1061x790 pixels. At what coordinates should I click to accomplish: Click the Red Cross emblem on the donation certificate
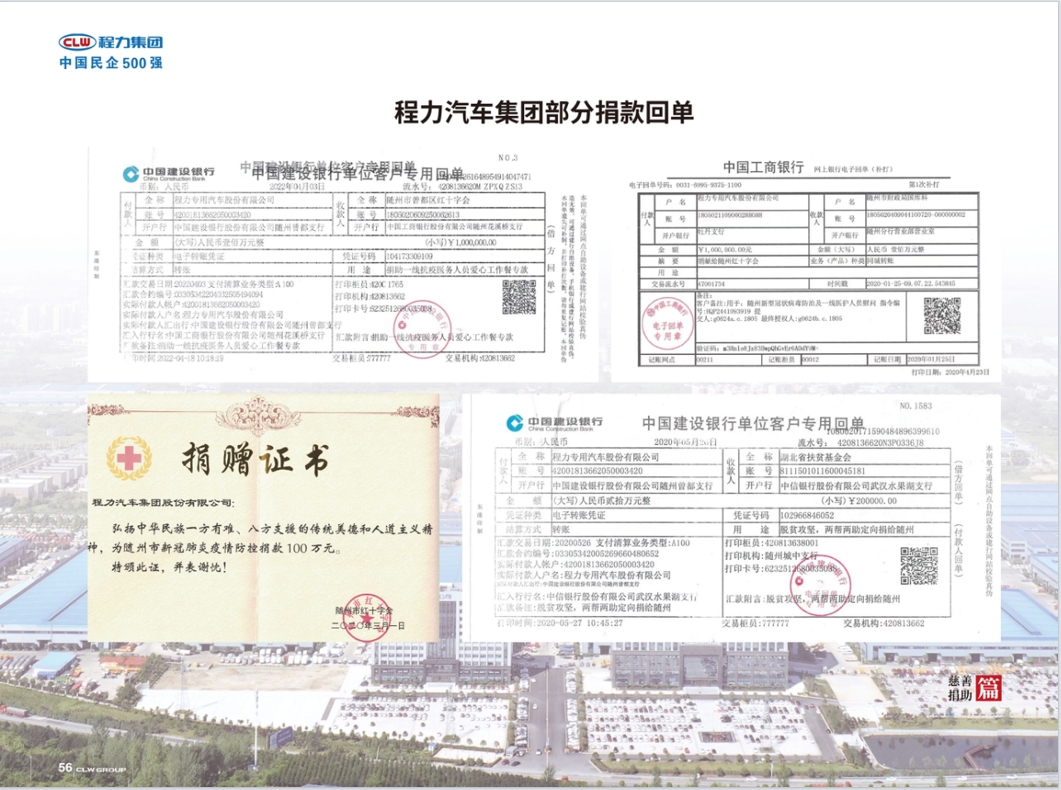(x=129, y=459)
